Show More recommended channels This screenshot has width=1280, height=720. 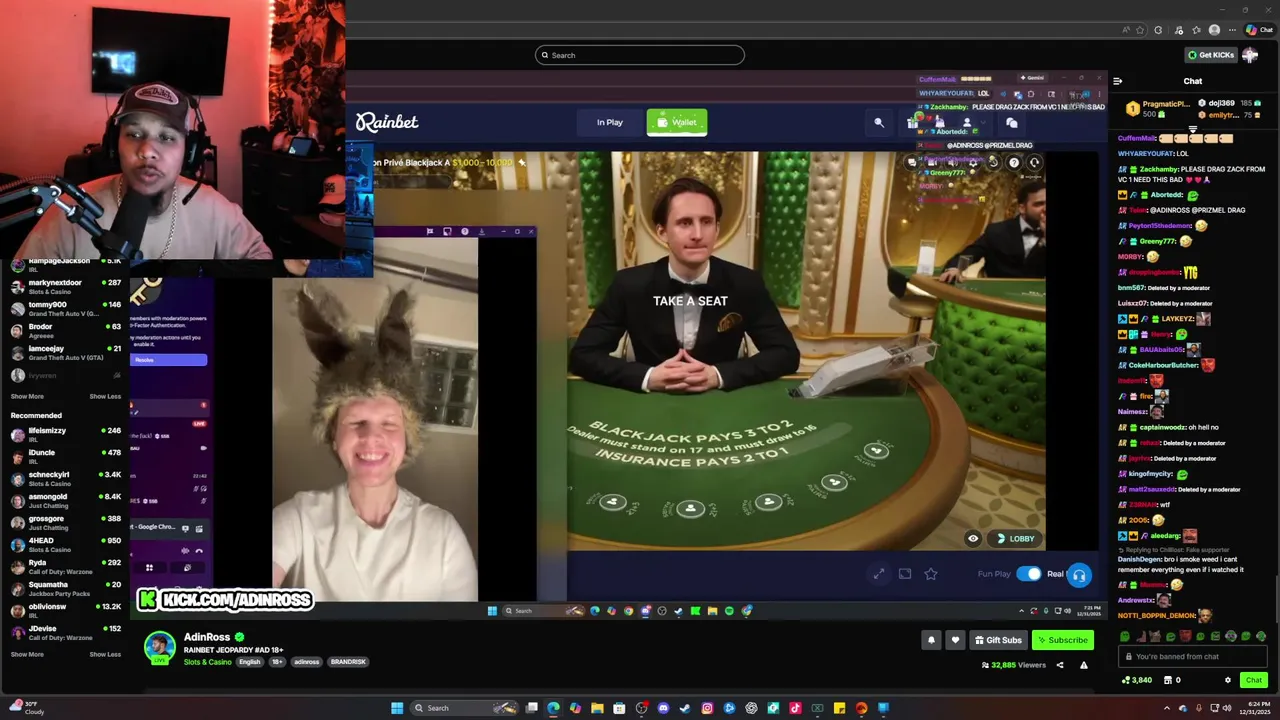point(27,654)
